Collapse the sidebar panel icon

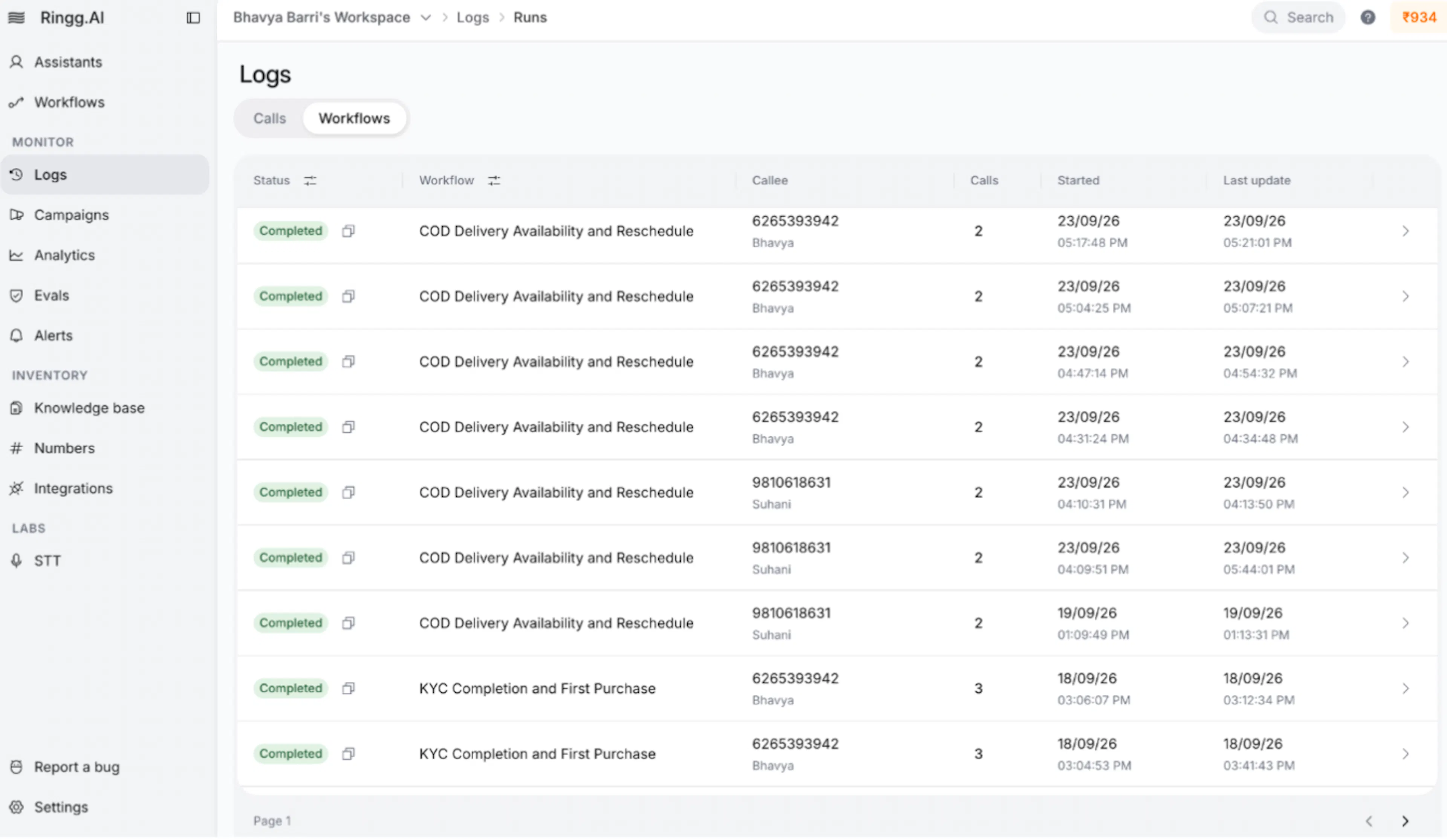(x=194, y=18)
